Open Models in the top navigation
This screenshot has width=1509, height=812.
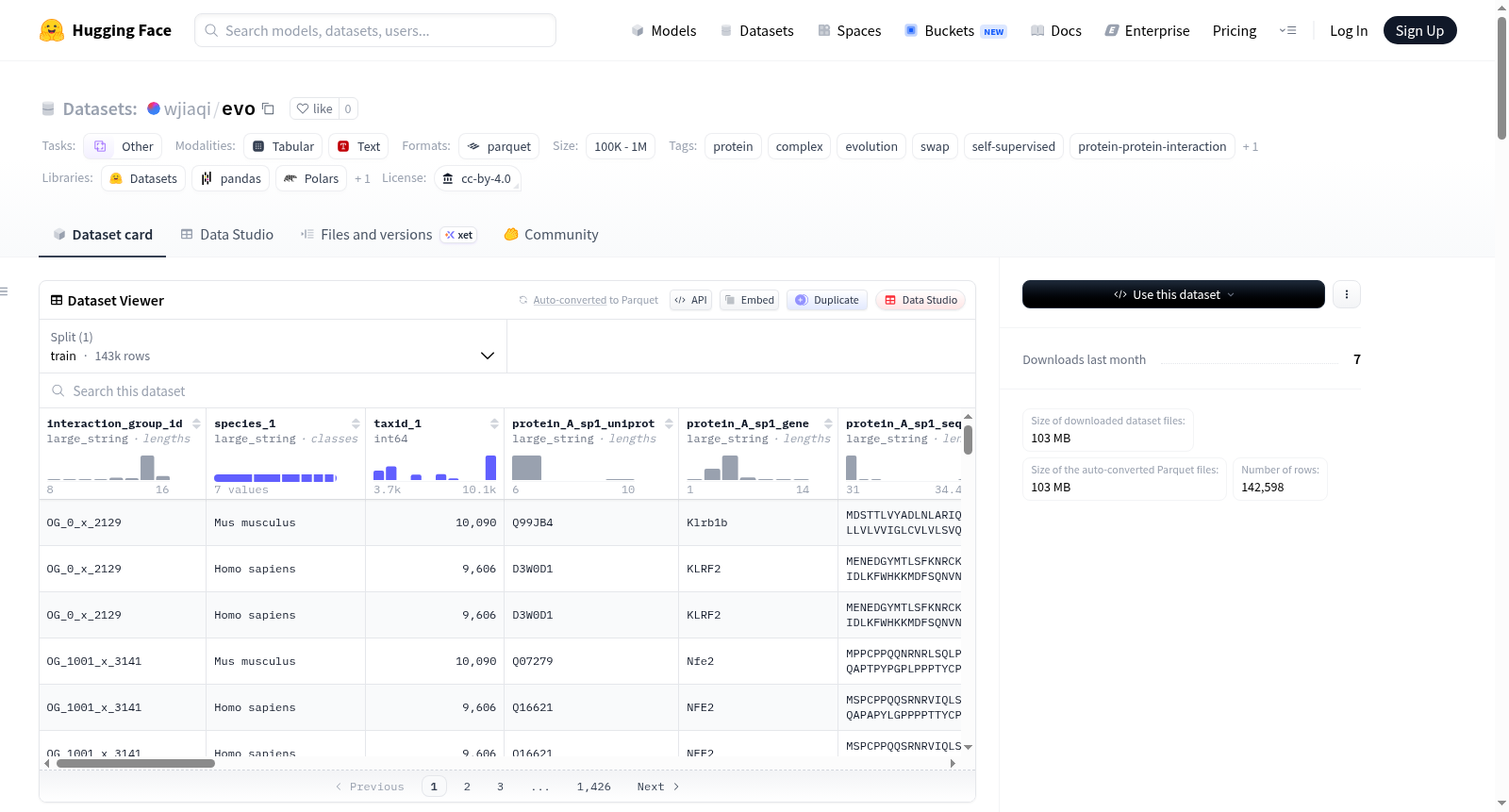[664, 30]
